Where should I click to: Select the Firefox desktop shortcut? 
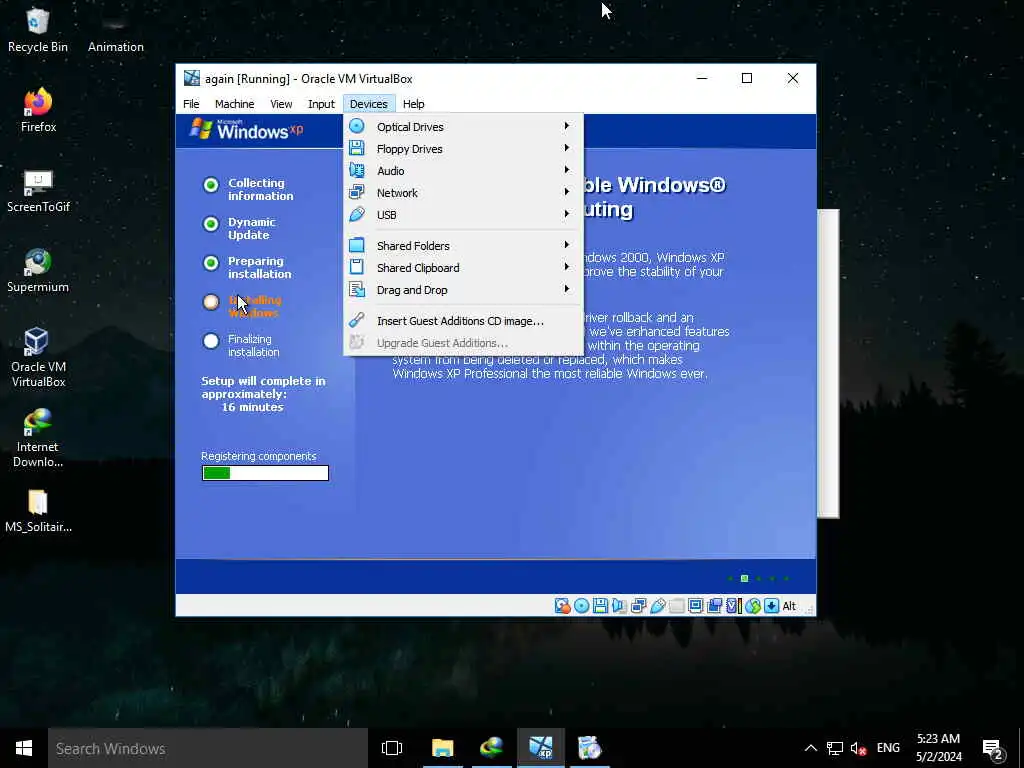38,110
